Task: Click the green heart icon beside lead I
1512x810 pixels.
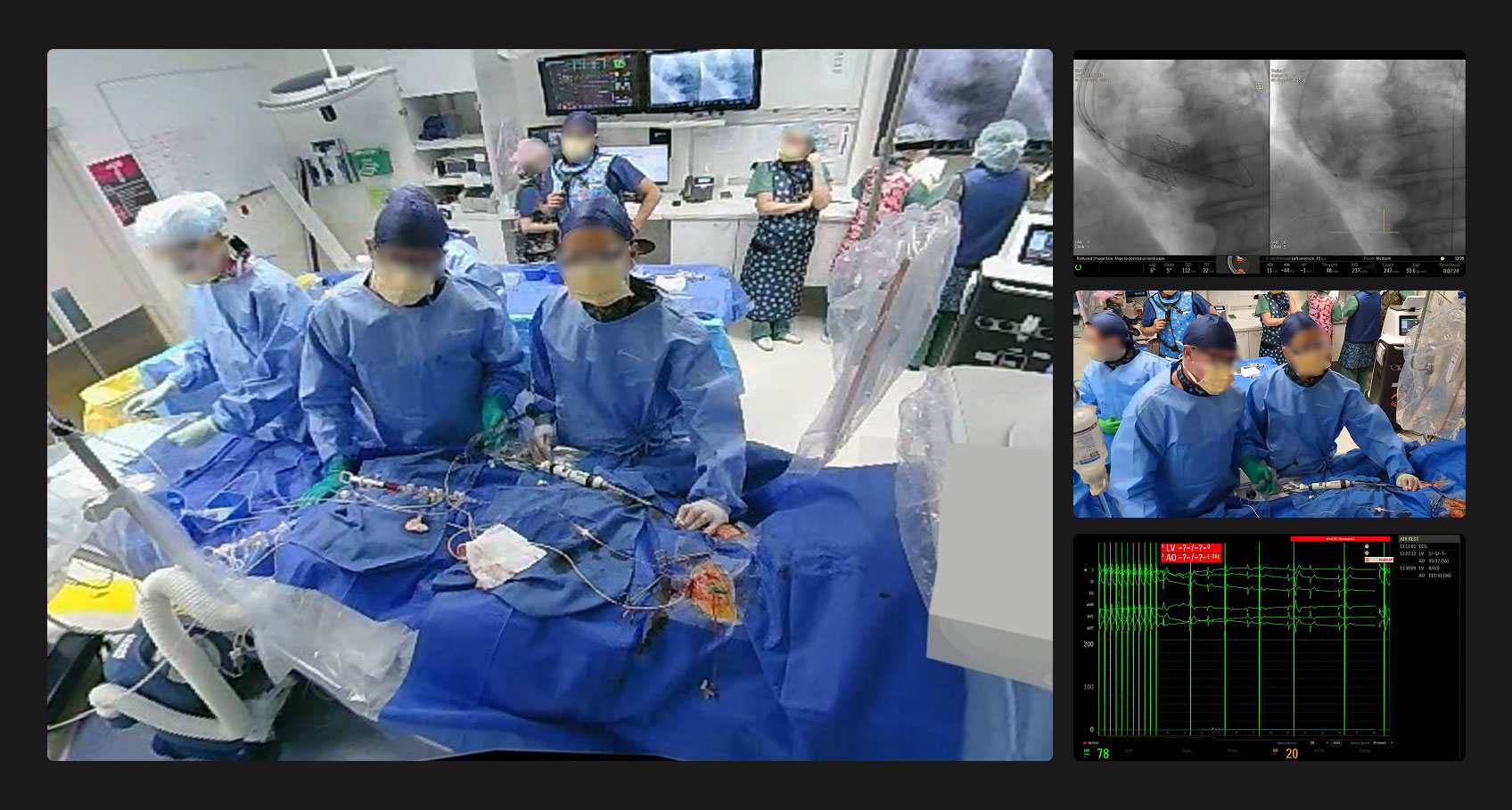Action: click(x=1085, y=570)
